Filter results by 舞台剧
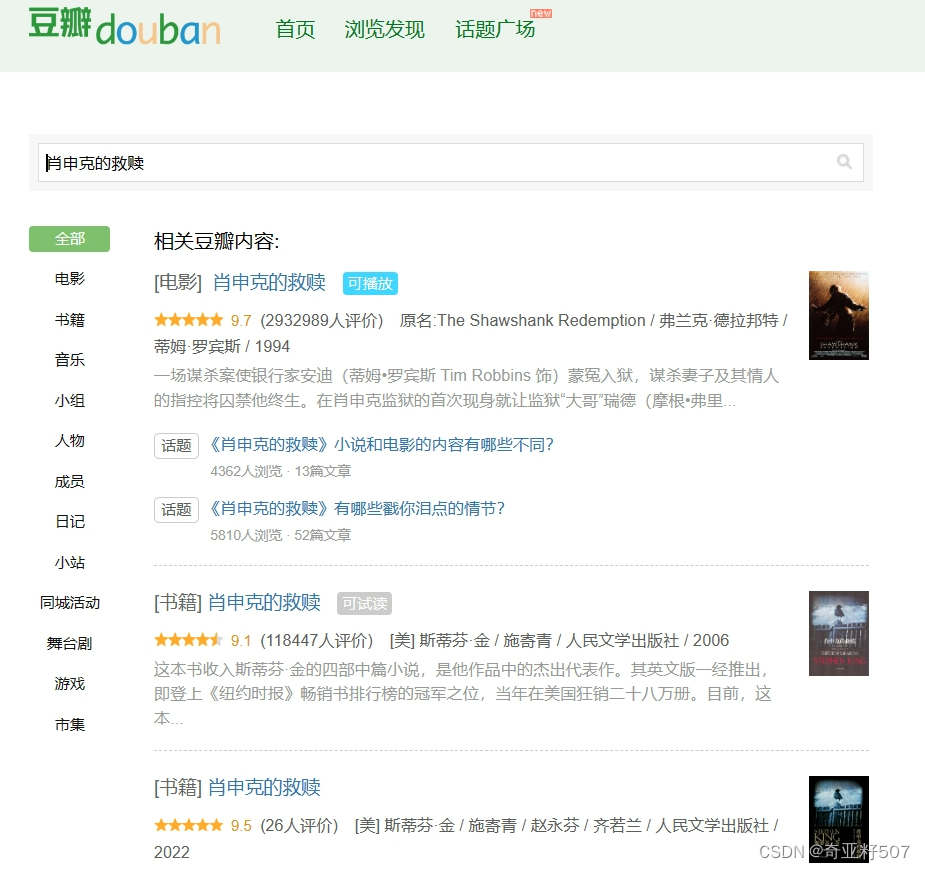Image resolution: width=925 pixels, height=870 pixels. coord(70,643)
